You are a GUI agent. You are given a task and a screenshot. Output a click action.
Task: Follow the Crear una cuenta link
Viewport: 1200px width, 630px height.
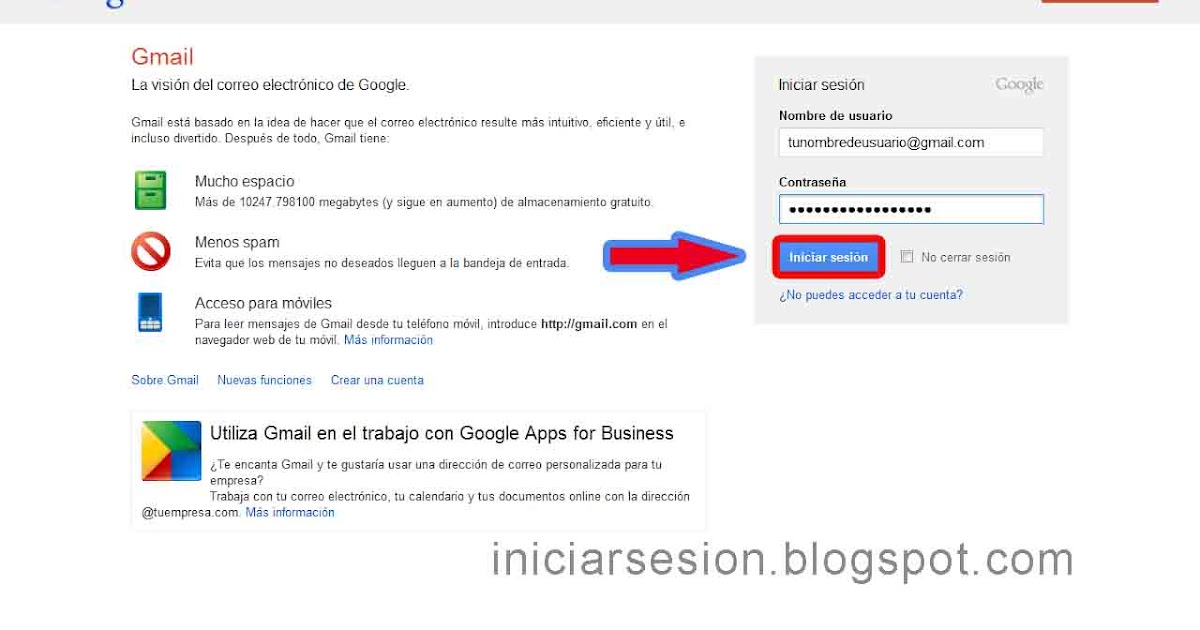click(377, 380)
